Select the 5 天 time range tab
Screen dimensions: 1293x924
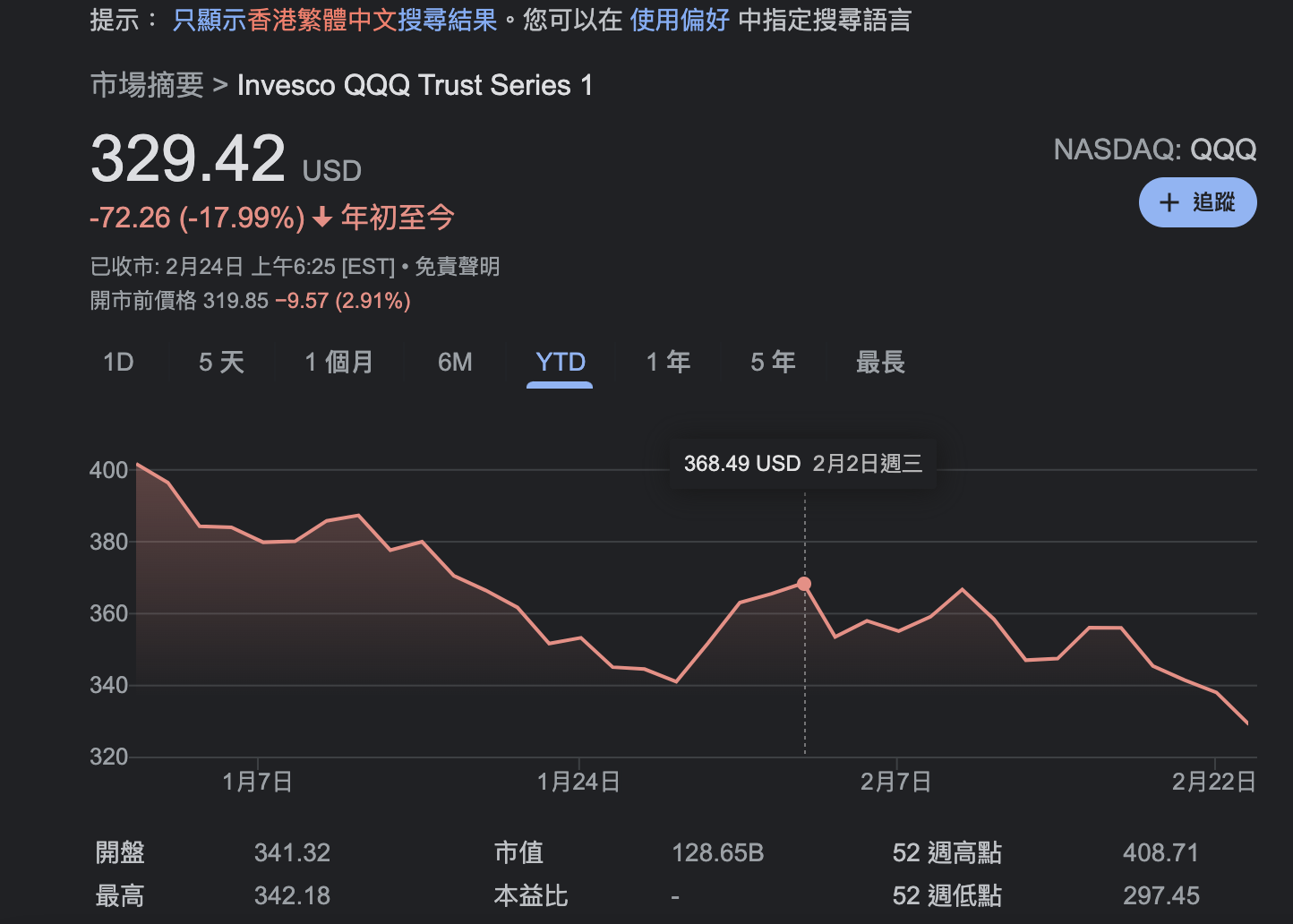point(221,363)
